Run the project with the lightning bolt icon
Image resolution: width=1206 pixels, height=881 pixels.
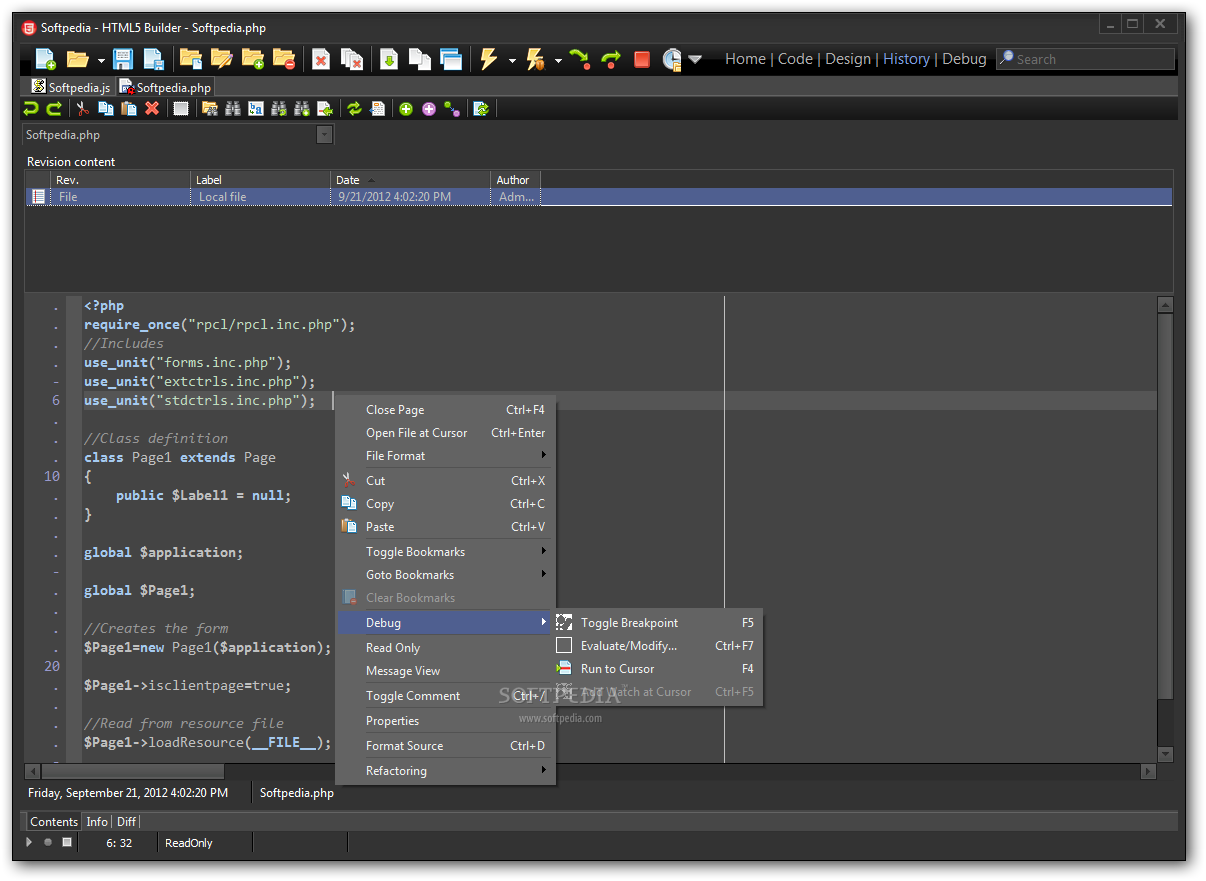tap(488, 59)
